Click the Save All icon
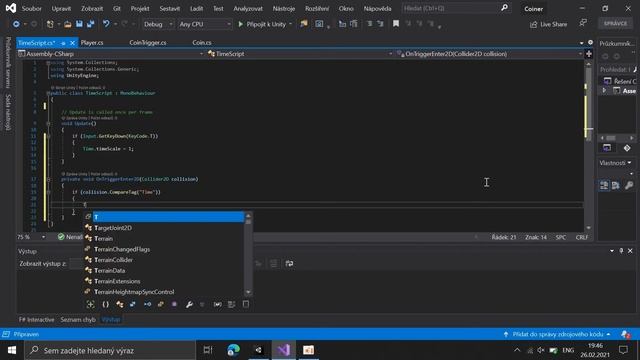640x360 pixels. pyautogui.click(x=90, y=24)
